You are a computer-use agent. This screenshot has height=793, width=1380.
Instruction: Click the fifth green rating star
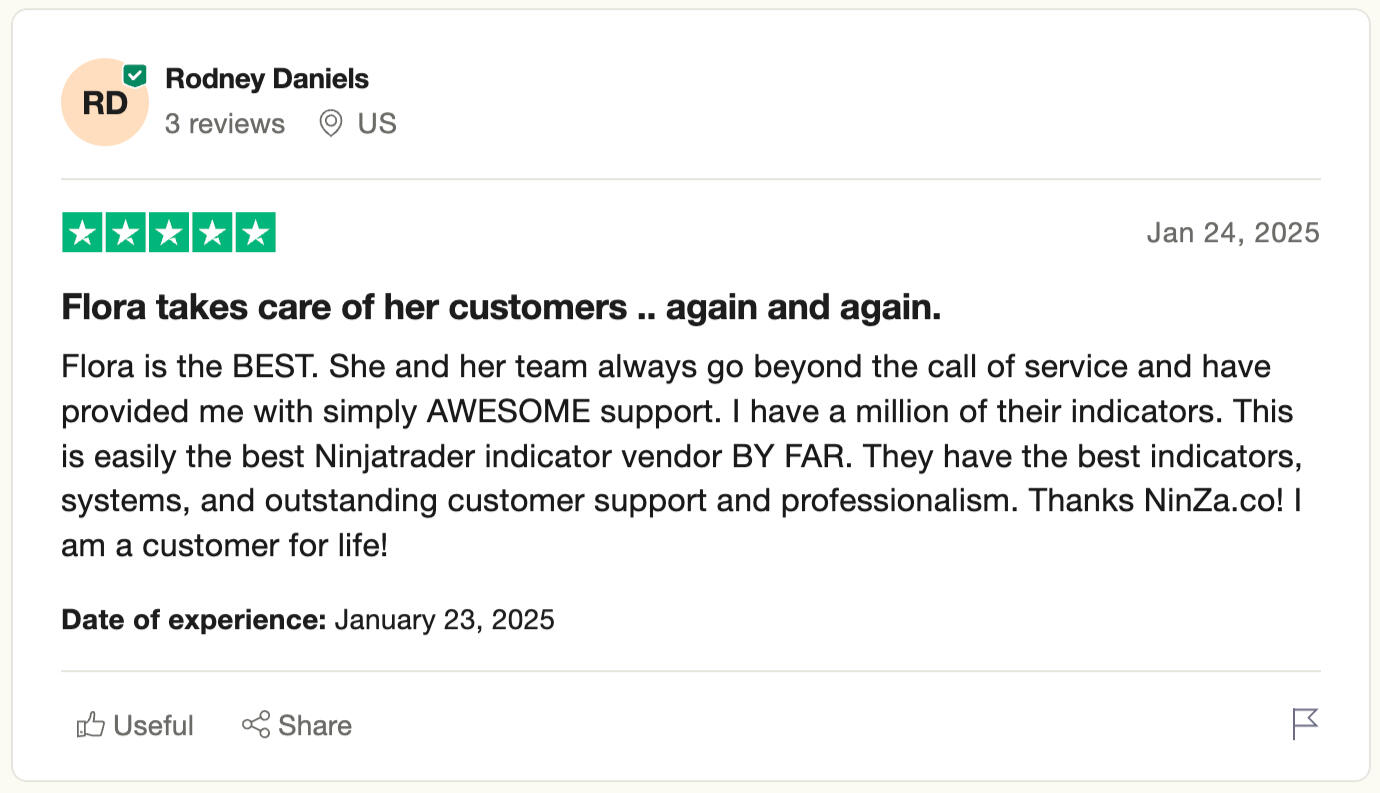coord(255,233)
